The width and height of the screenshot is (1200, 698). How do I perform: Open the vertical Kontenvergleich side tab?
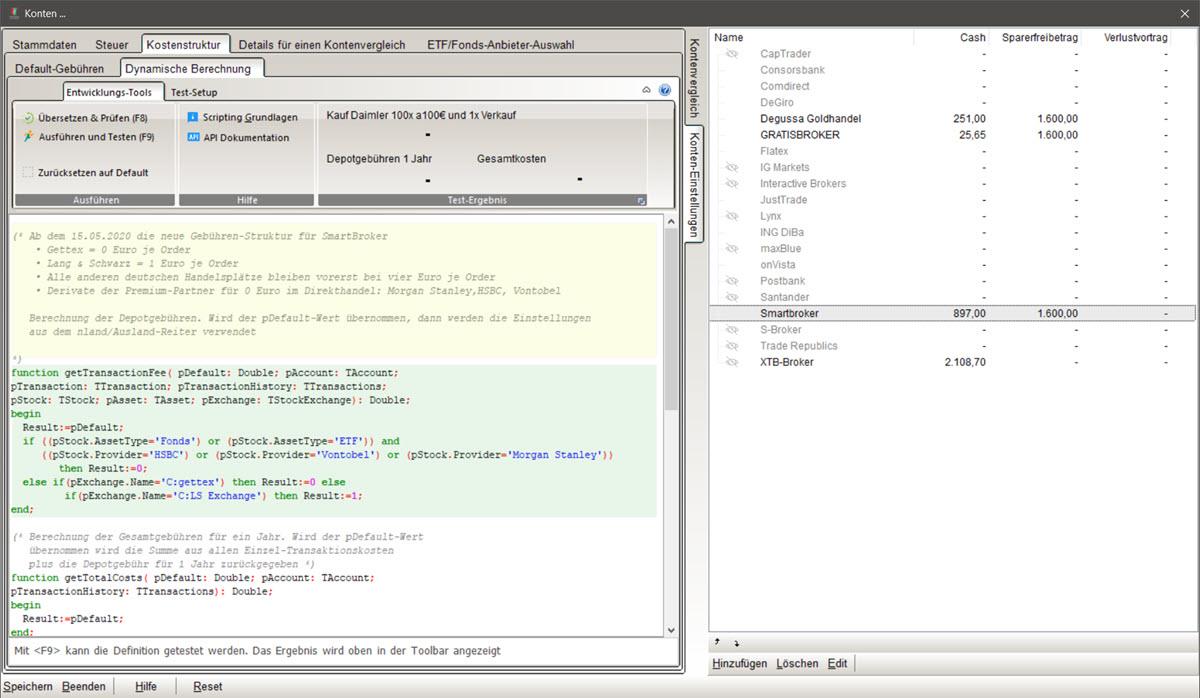point(695,78)
